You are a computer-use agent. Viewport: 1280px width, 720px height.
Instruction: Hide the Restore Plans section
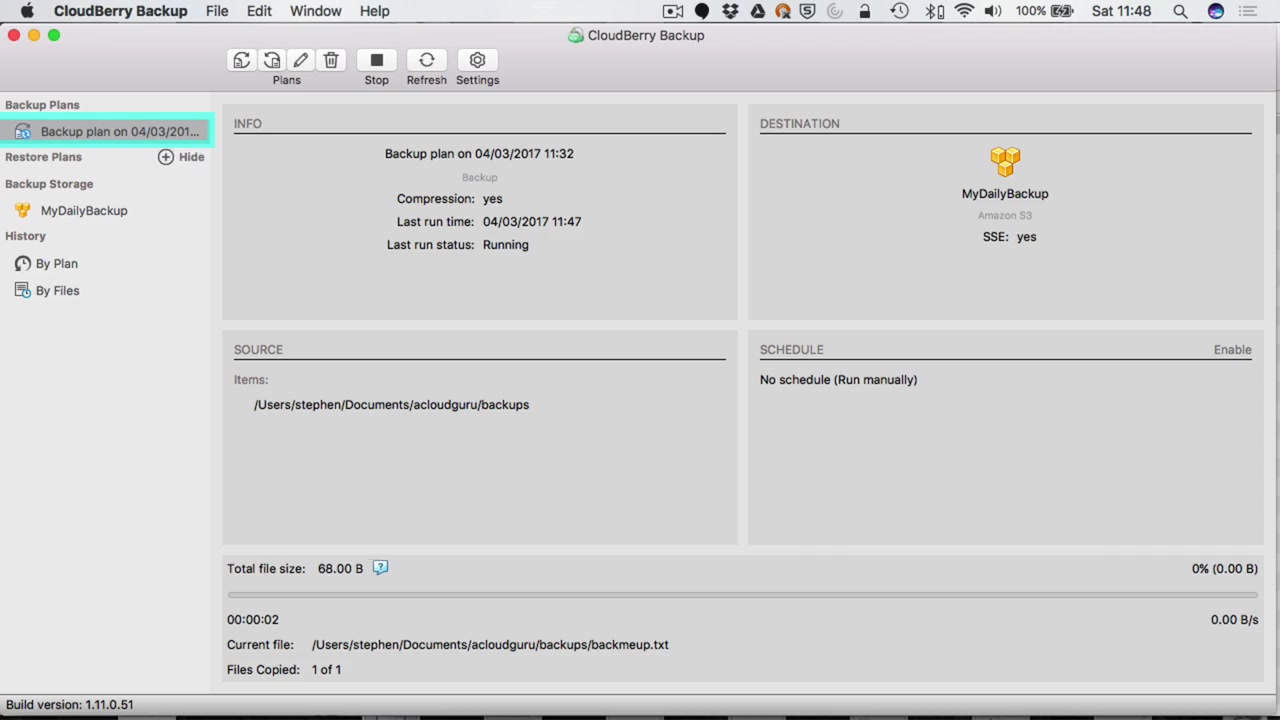click(x=191, y=157)
